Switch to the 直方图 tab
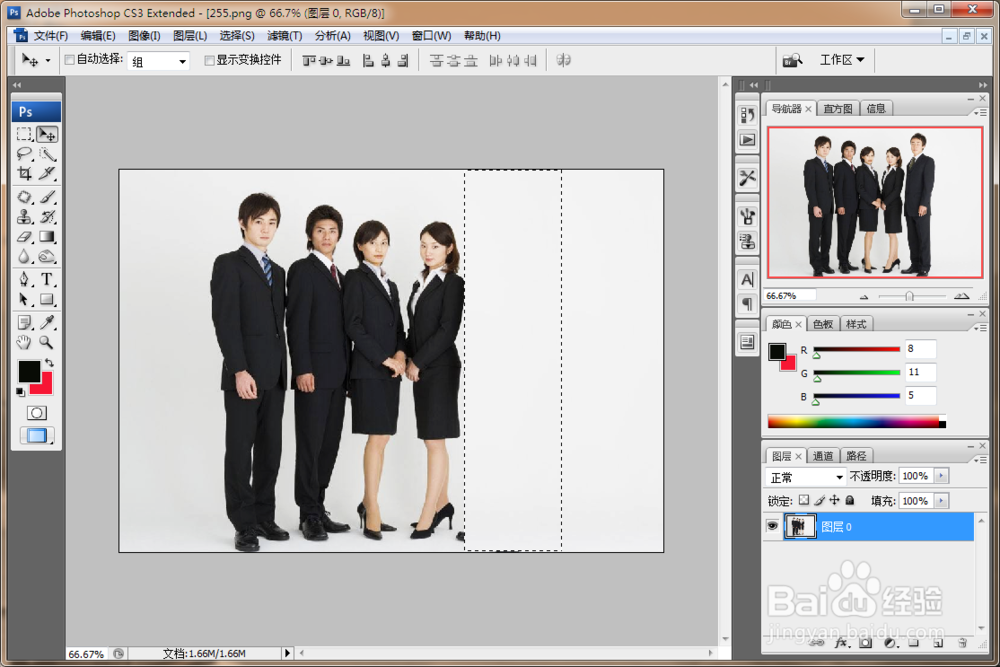1000x667 pixels. [837, 108]
